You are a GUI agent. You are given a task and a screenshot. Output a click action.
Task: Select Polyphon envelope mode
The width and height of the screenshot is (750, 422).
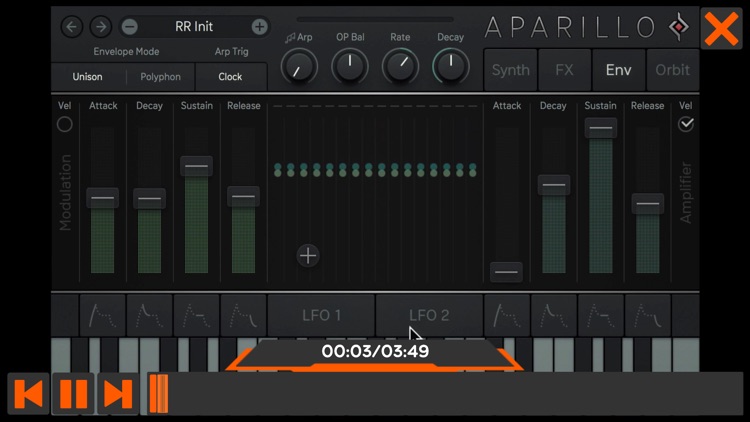point(160,77)
